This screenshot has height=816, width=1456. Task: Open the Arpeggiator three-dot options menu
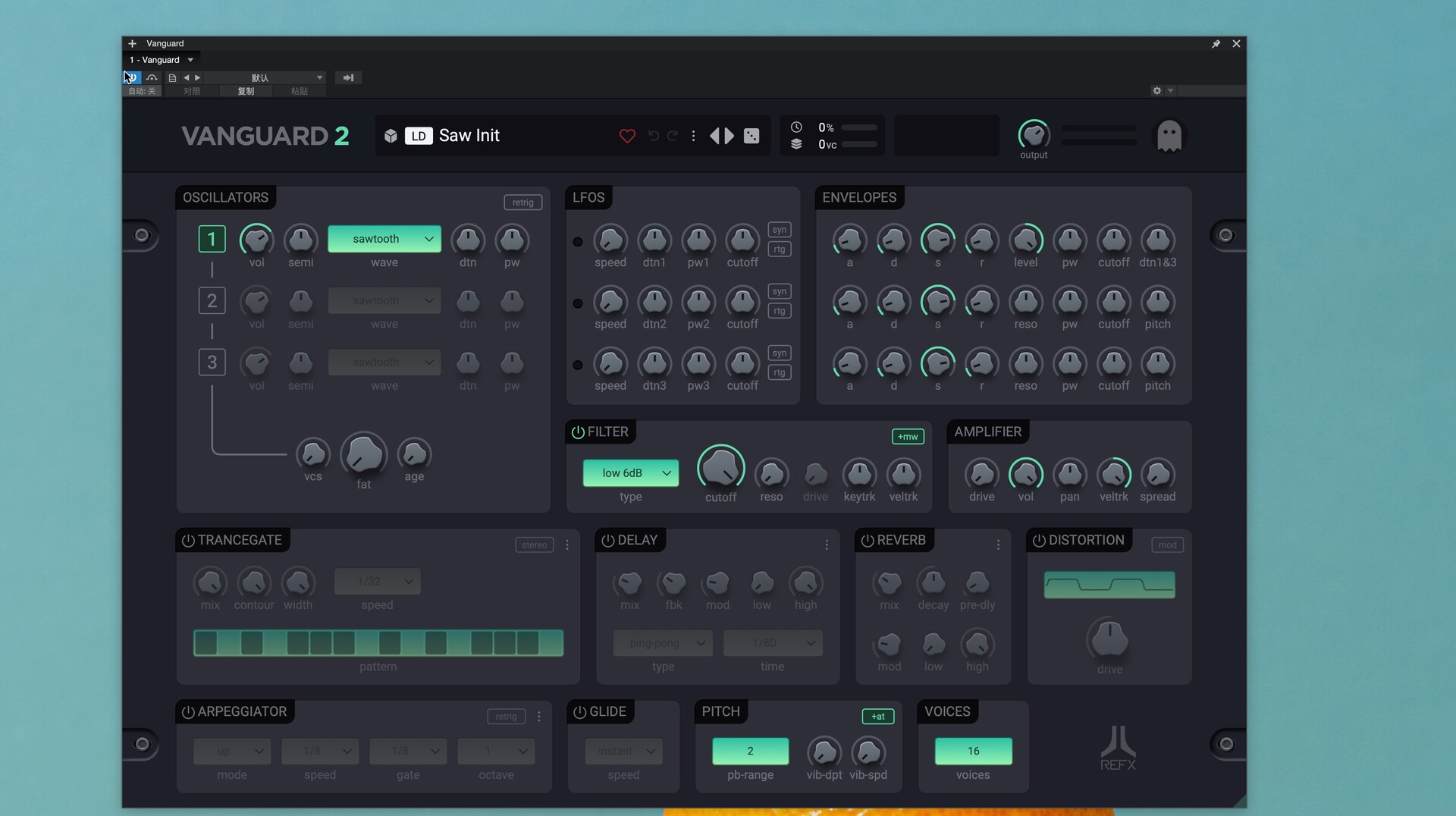pos(539,717)
